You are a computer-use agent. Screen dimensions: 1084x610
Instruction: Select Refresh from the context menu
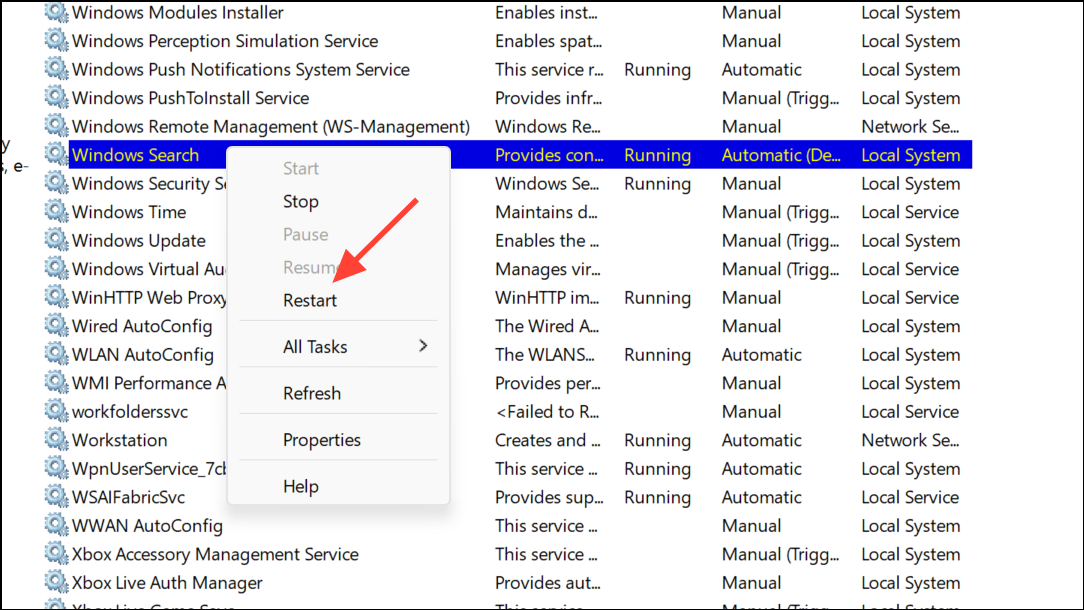pyautogui.click(x=312, y=393)
